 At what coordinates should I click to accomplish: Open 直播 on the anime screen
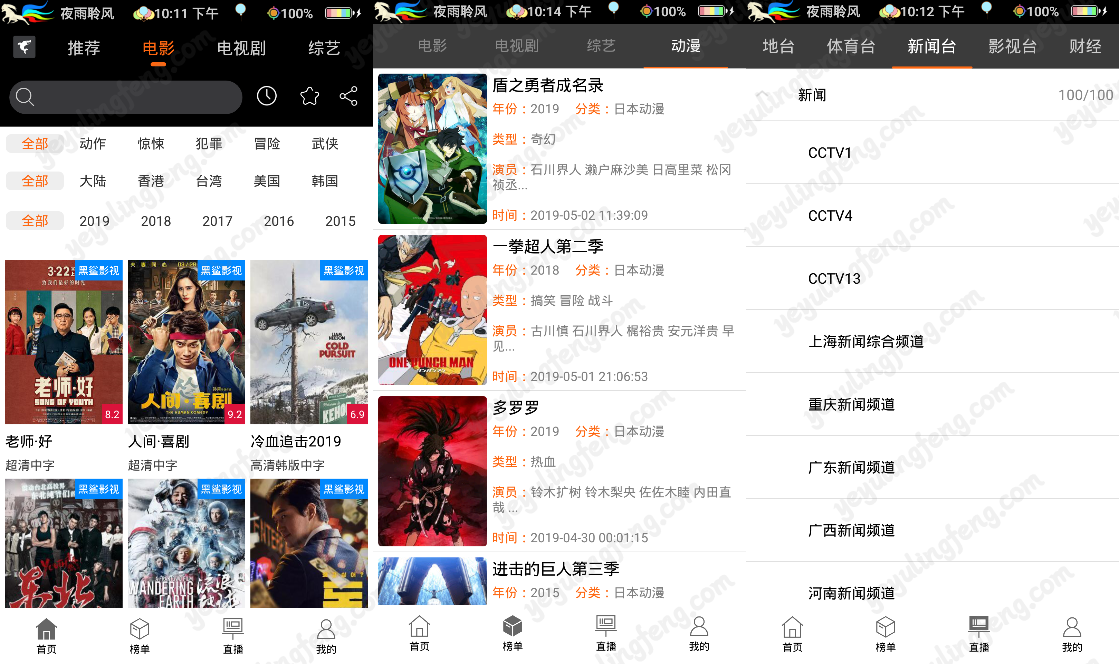(606, 633)
